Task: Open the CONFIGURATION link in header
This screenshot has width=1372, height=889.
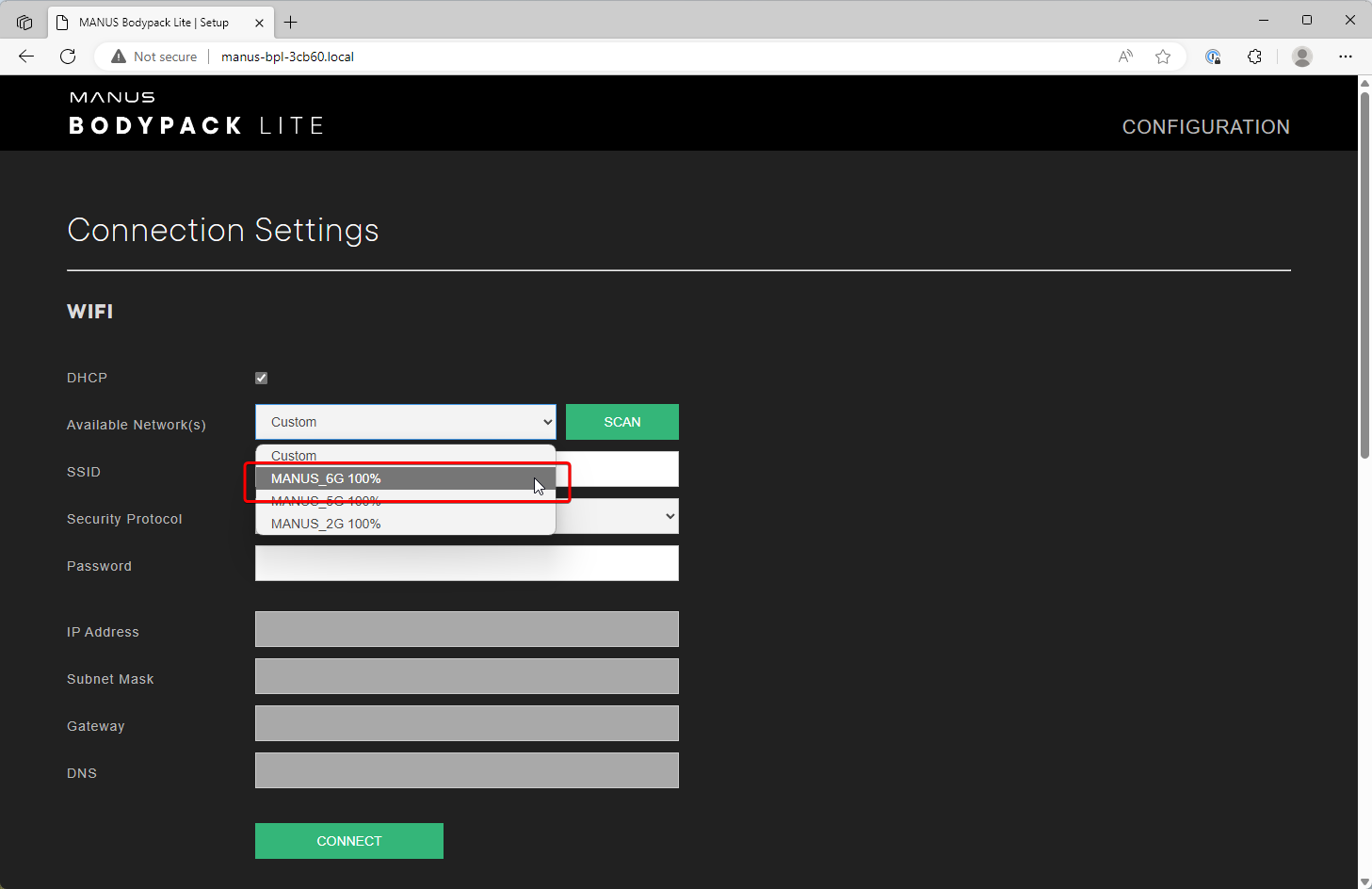Action: (x=1205, y=127)
